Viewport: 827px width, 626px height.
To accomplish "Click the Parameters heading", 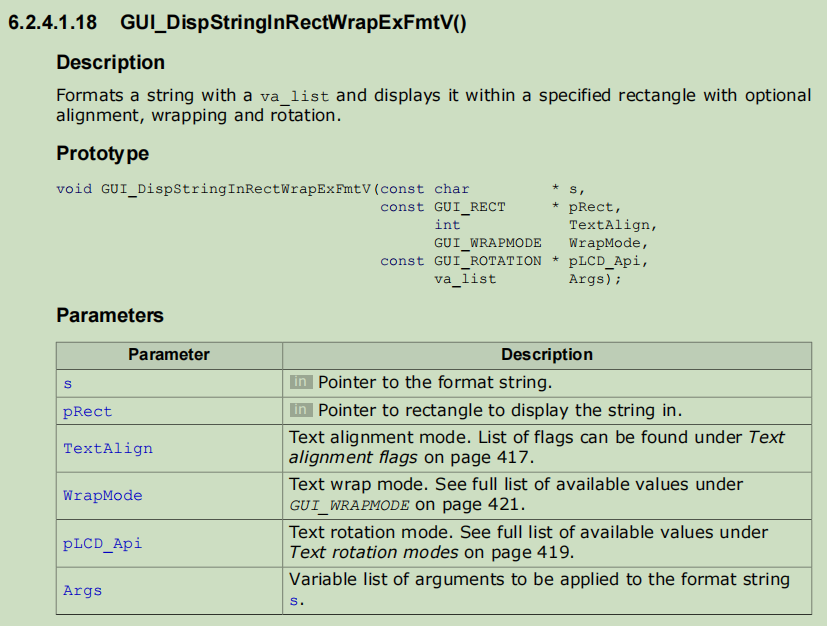I will [x=110, y=315].
